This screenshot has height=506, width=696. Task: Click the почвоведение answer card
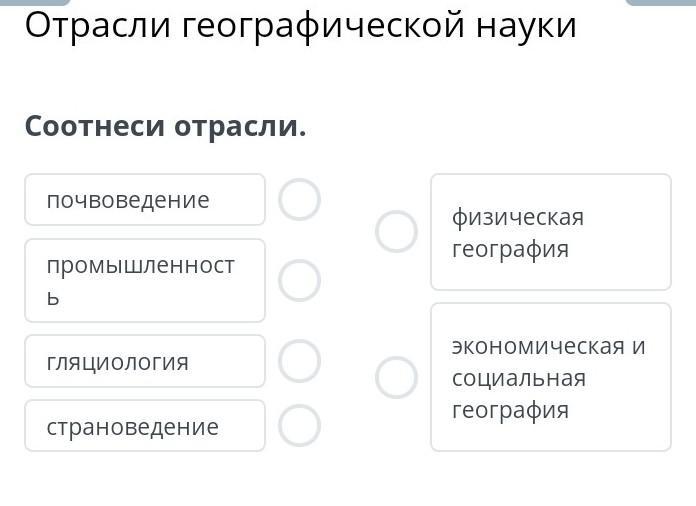(x=145, y=200)
